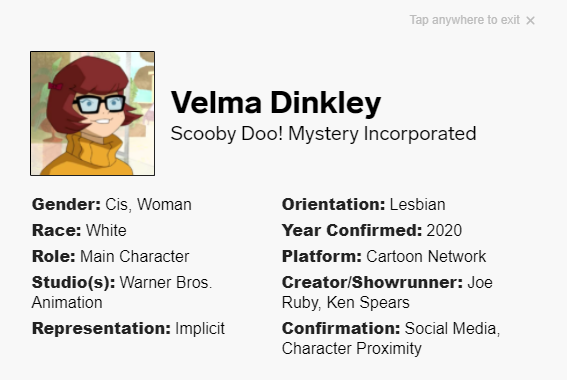The height and width of the screenshot is (380, 567).
Task: Click the 'White' race value
Action: point(106,230)
